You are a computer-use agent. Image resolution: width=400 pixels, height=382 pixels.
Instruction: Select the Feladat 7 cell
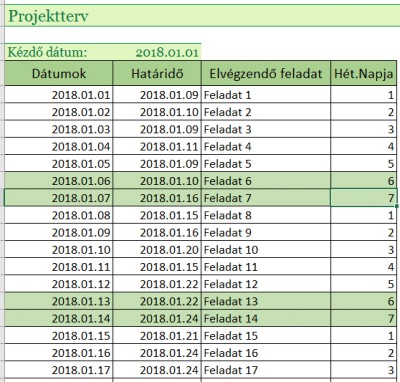tap(266, 198)
